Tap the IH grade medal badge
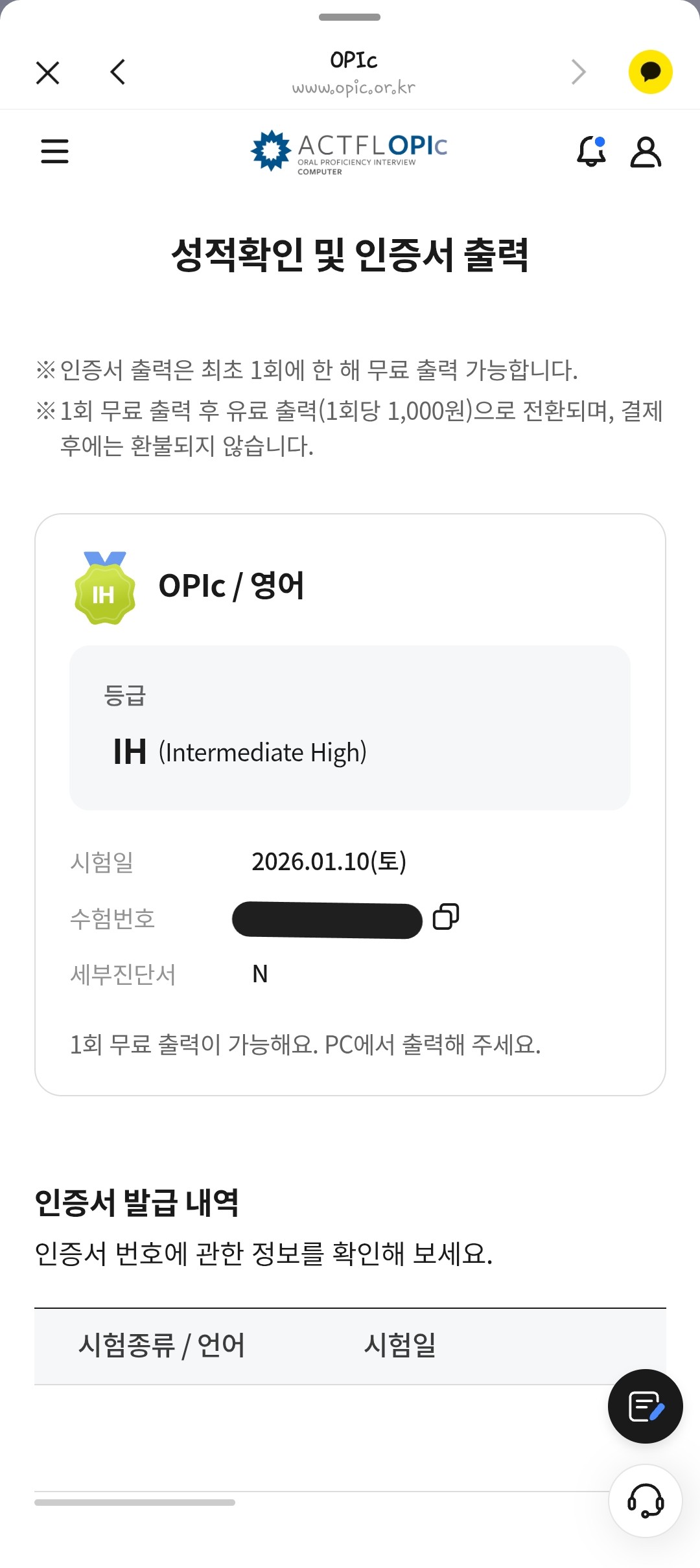Screen dimensions: 700x1568 point(105,589)
